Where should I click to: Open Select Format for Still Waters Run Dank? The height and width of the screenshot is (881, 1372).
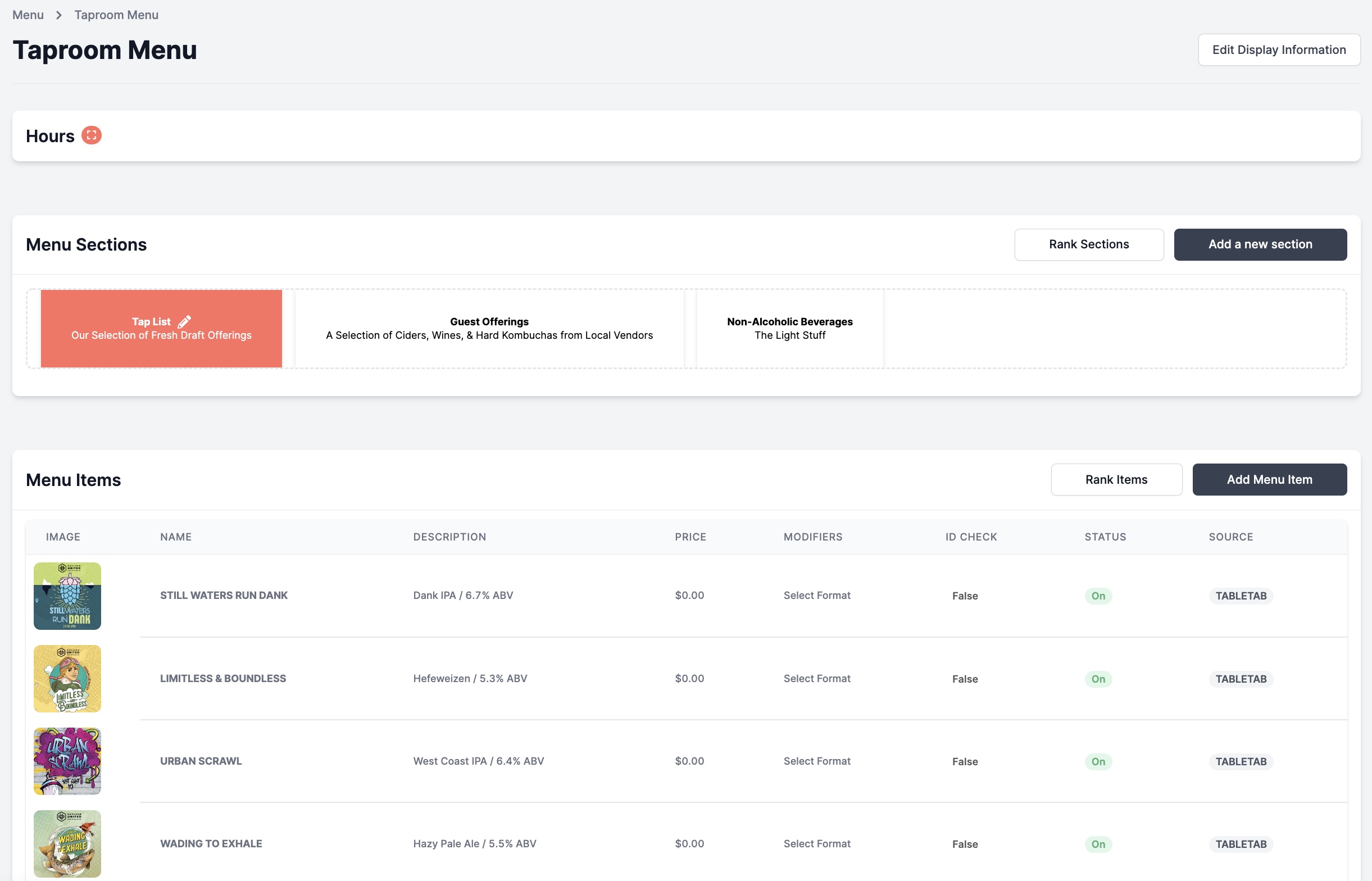[816, 595]
